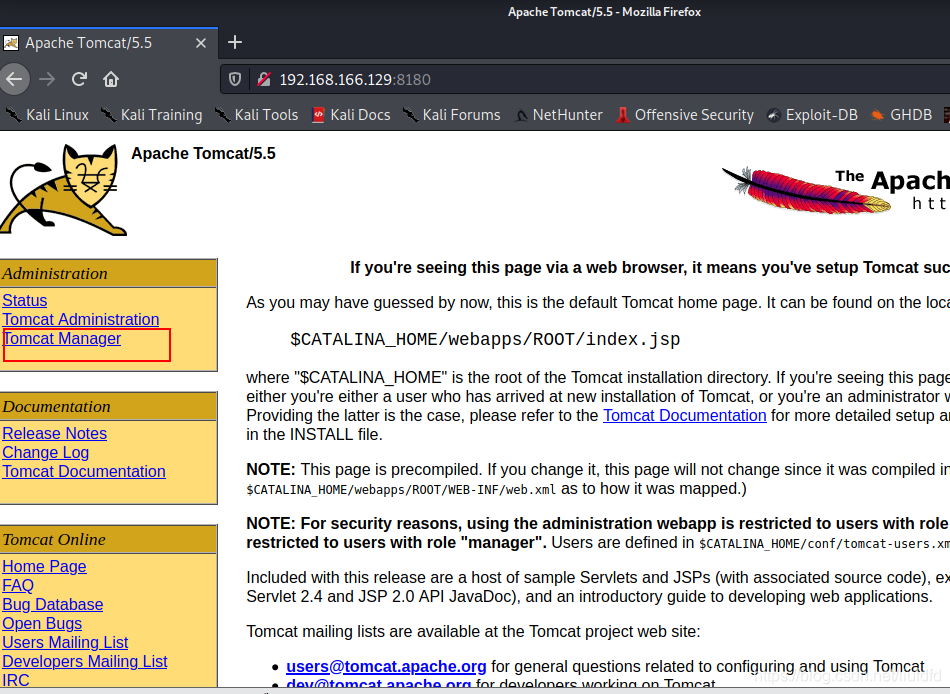
Task: Open the Exploit-DB bookmark
Action: (812, 115)
